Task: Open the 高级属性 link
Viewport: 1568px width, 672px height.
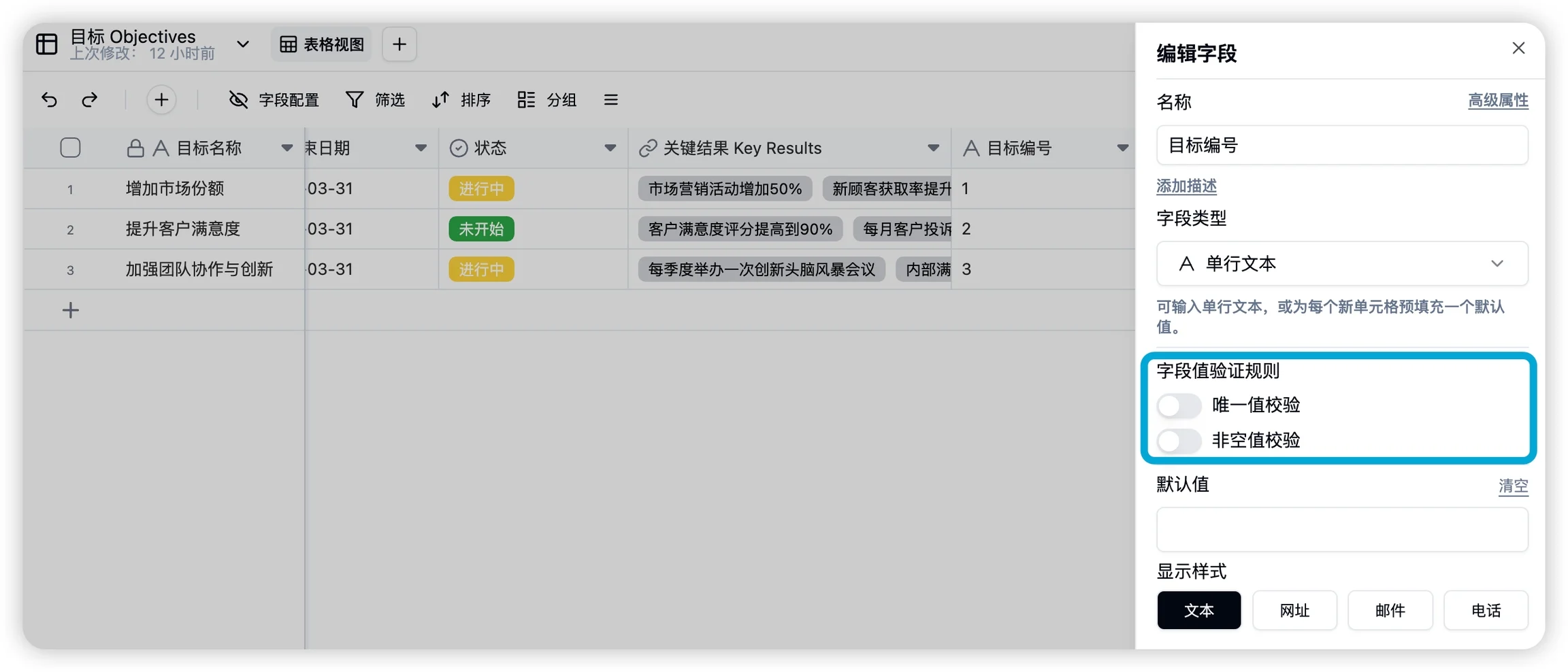Action: 1498,101
